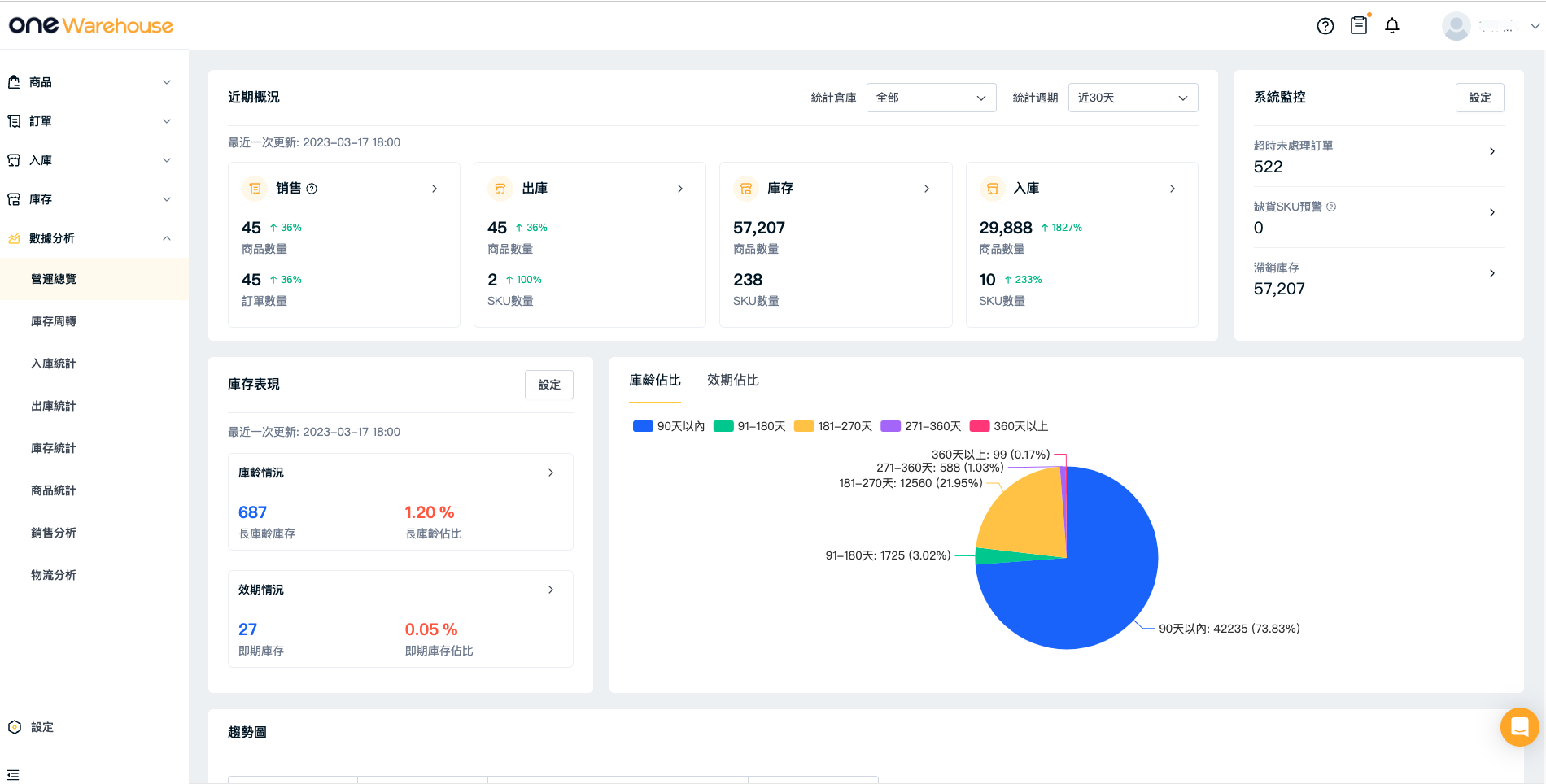The height and width of the screenshot is (784, 1546).
Task: Open 滯銷庫存 row arrow
Action: click(1492, 273)
